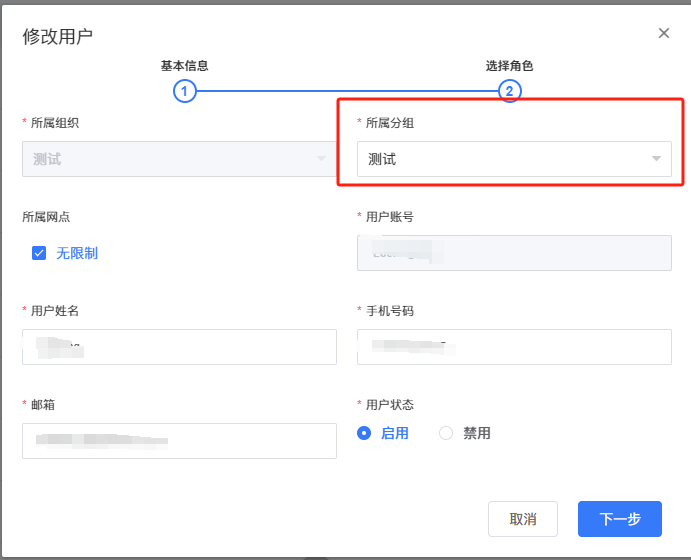Click the 用户账号 input field
This screenshot has width=691, height=560.
click(513, 253)
